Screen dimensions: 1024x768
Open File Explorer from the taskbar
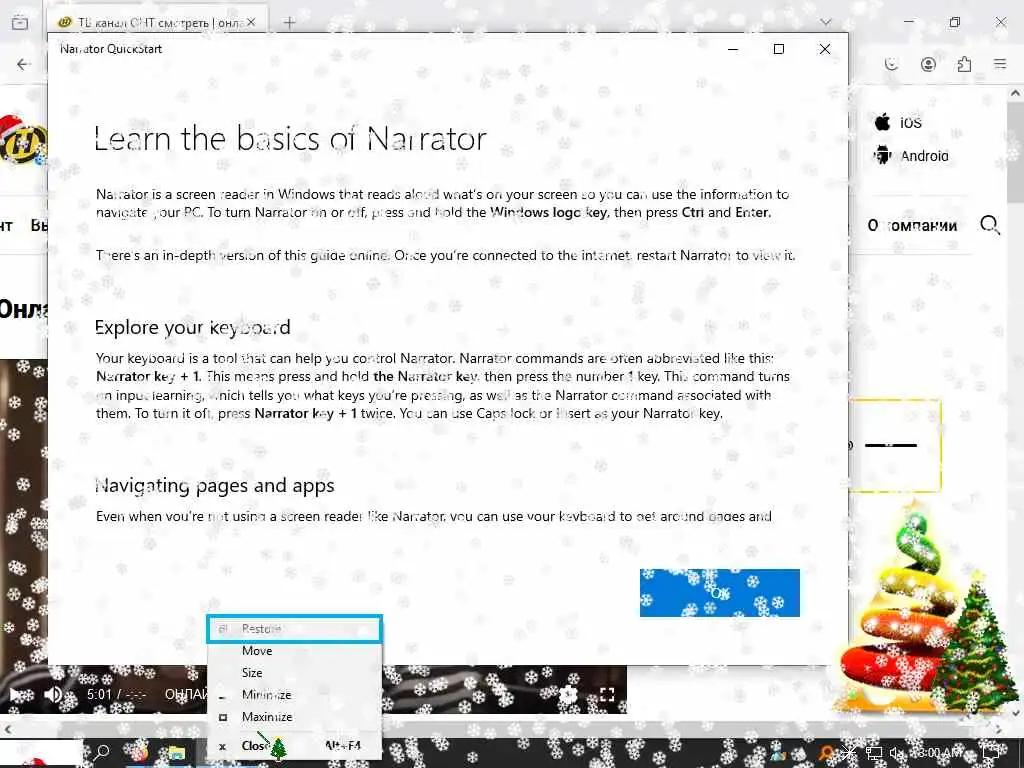point(176,753)
